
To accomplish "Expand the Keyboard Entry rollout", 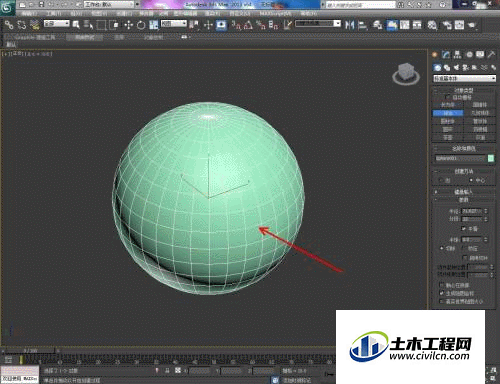I will [464, 192].
